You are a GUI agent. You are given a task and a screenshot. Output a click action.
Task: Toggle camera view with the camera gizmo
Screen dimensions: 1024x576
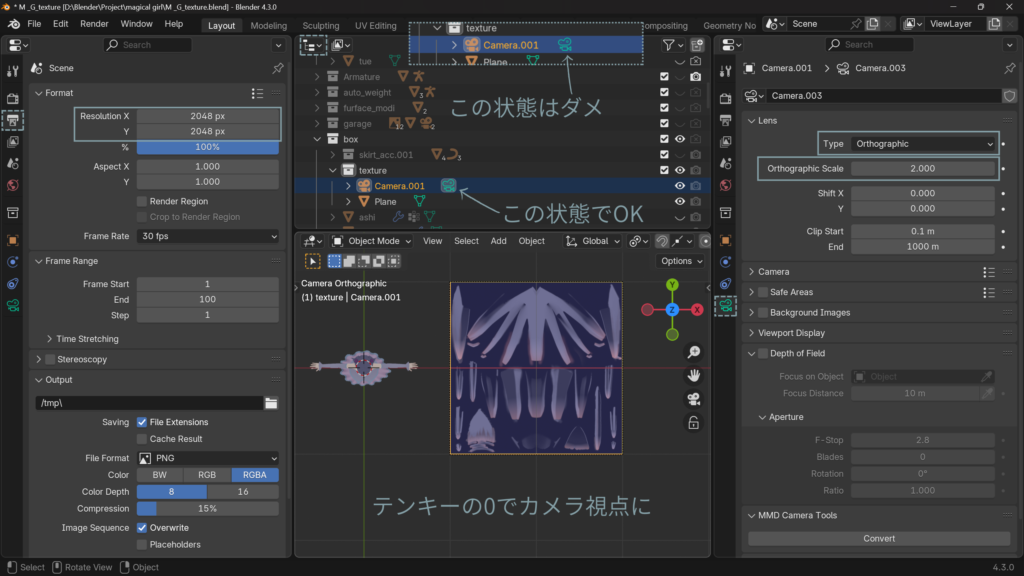click(x=693, y=399)
